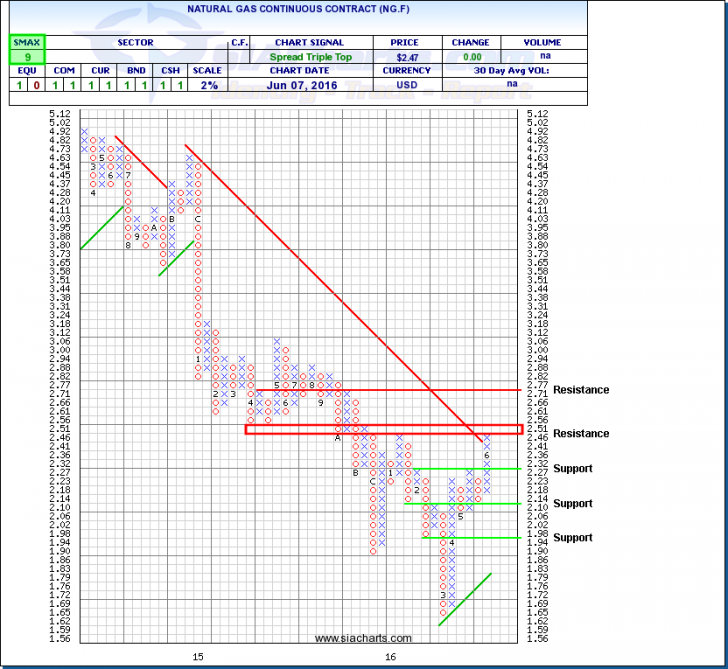Click the top Support label near 2.27

(x=572, y=468)
